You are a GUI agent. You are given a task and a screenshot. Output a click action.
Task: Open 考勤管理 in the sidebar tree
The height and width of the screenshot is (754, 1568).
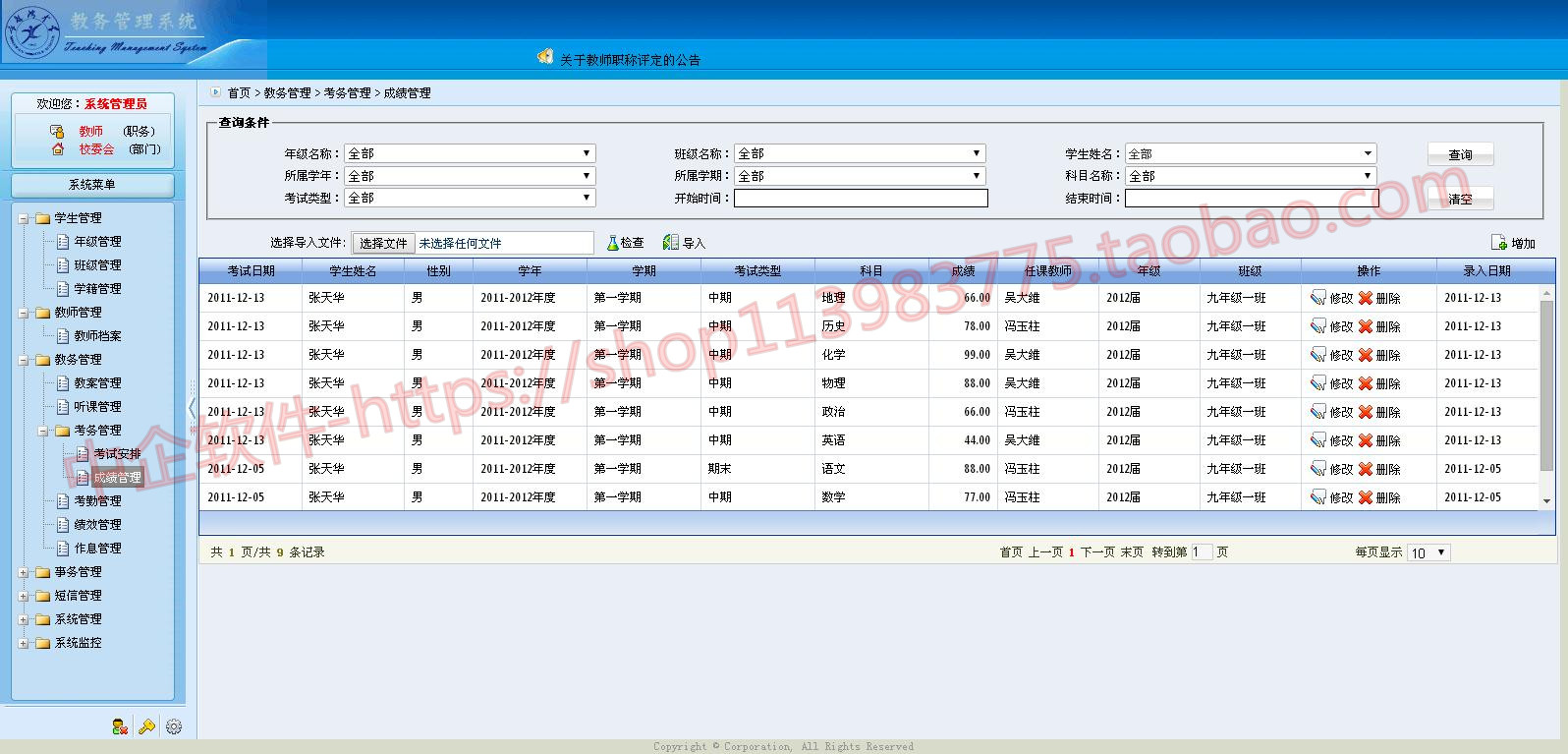point(97,501)
